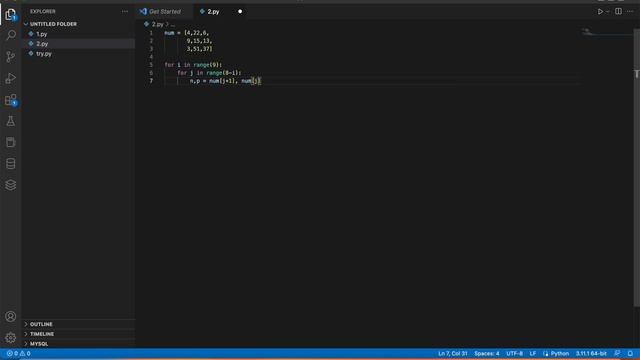Select interpreter 3.11.1 64-bit

[591, 353]
